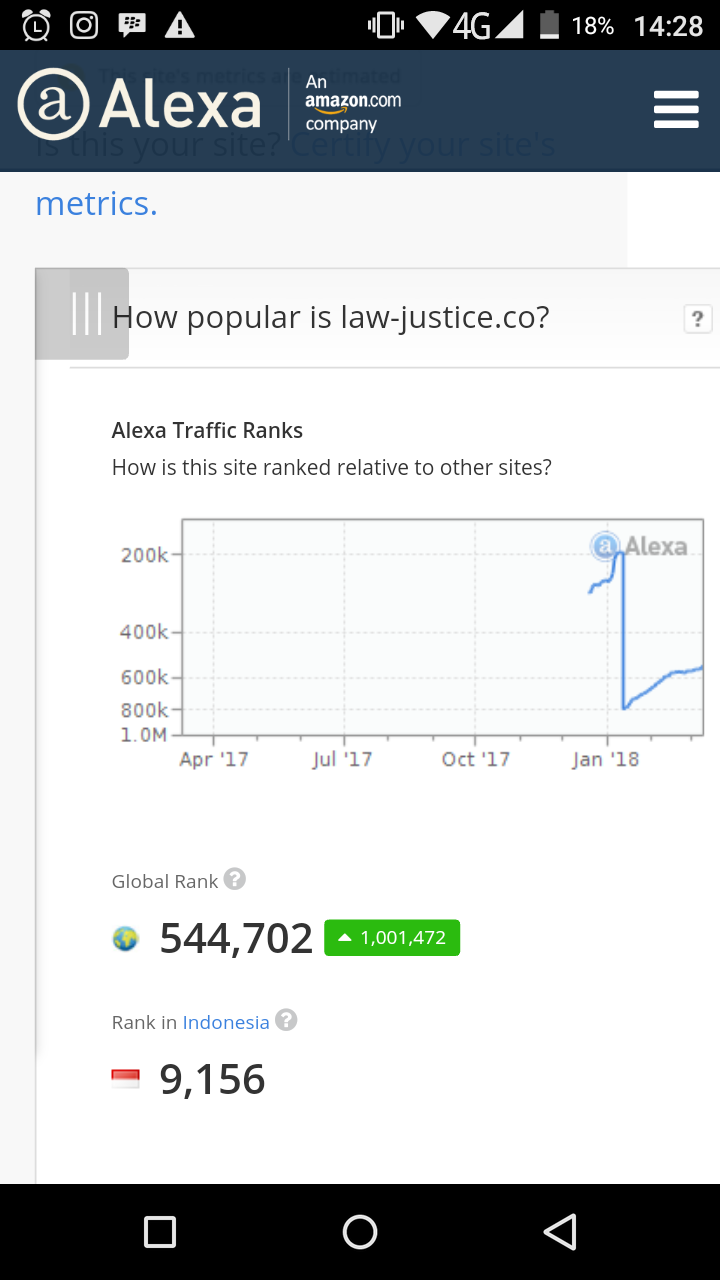The height and width of the screenshot is (1280, 720).
Task: Click the Jan '18 label on the chart axis
Action: [603, 758]
